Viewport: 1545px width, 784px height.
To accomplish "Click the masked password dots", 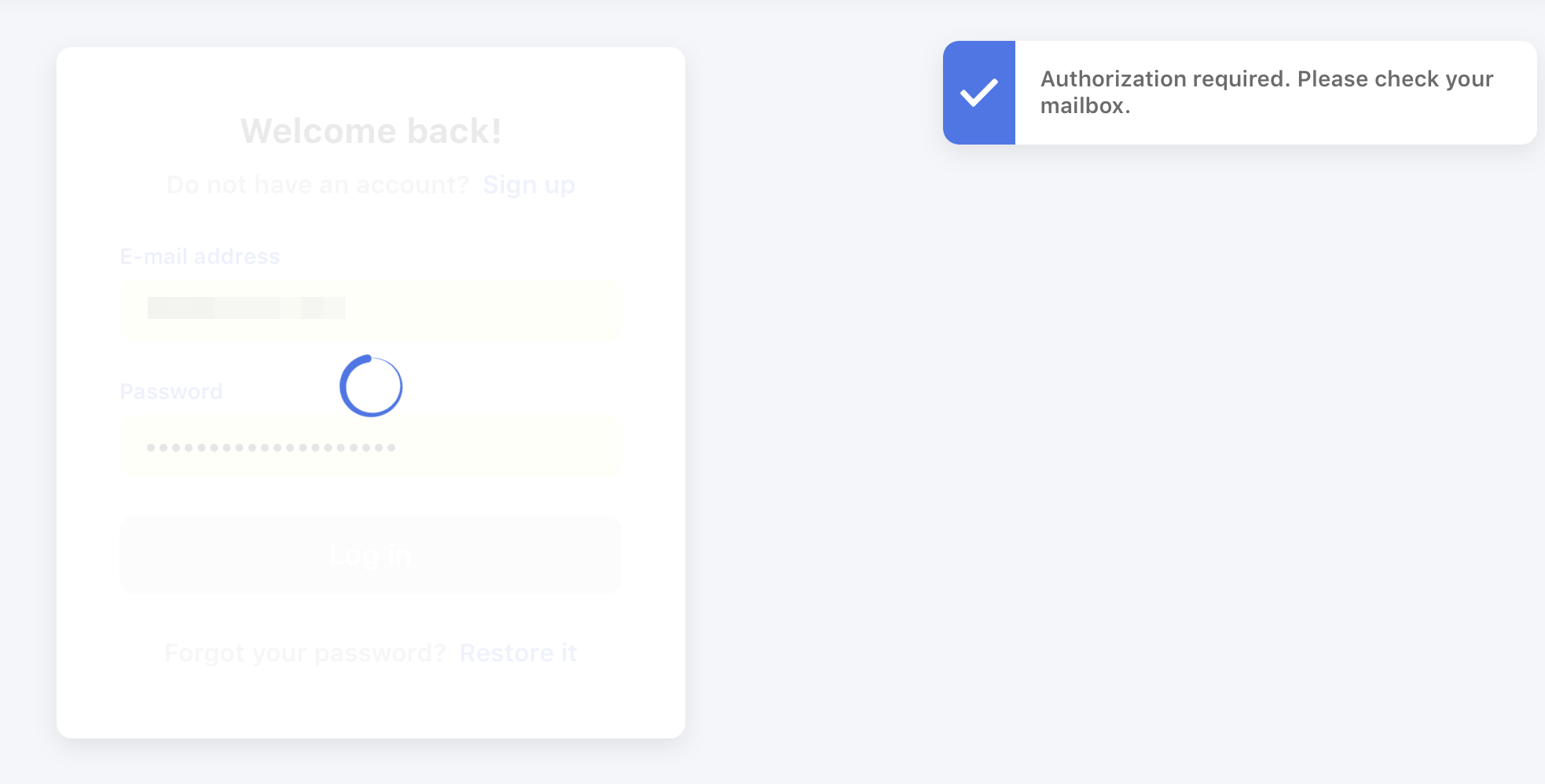I will tap(271, 448).
